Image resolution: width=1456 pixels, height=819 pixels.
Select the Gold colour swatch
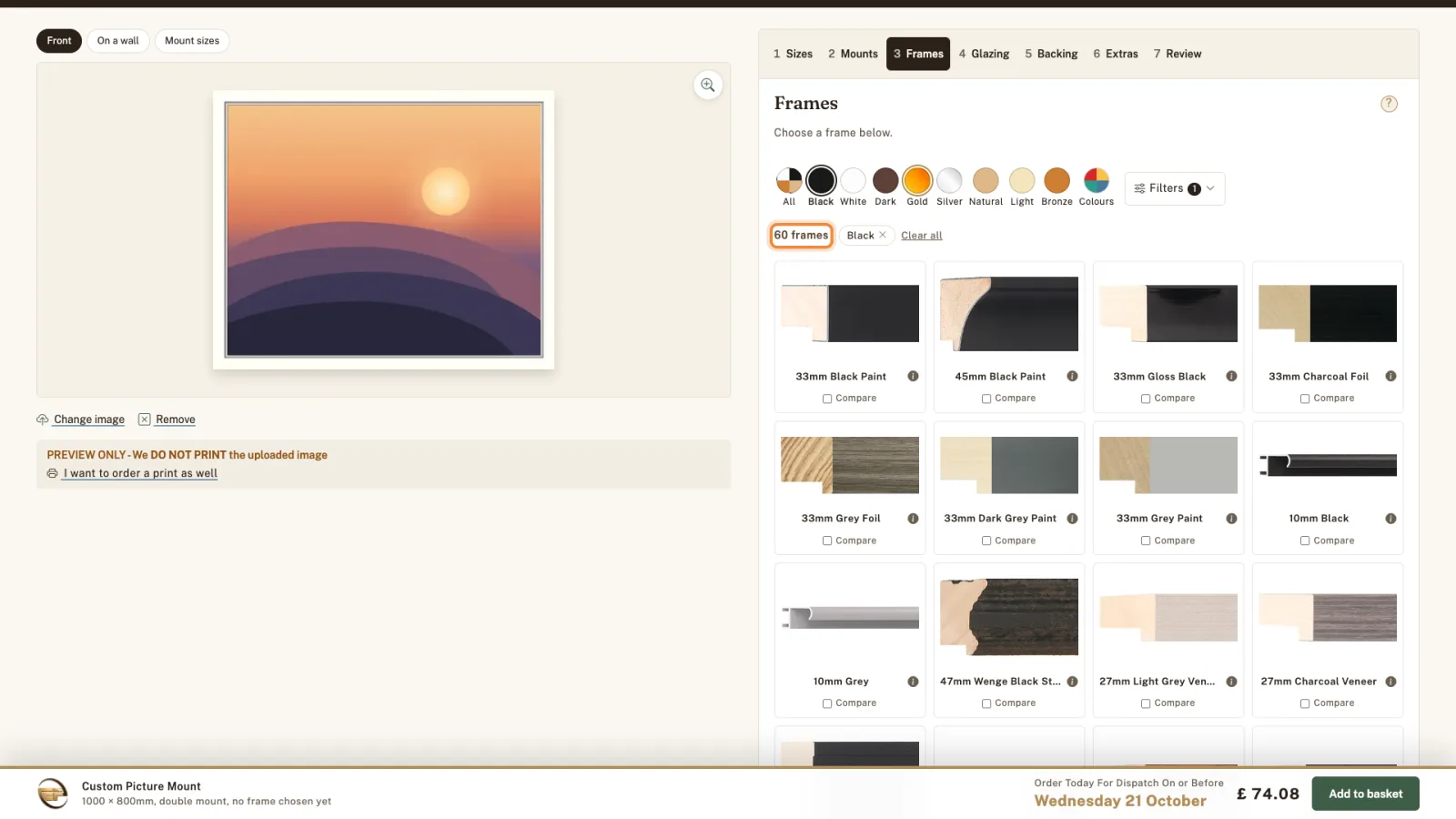tap(917, 180)
